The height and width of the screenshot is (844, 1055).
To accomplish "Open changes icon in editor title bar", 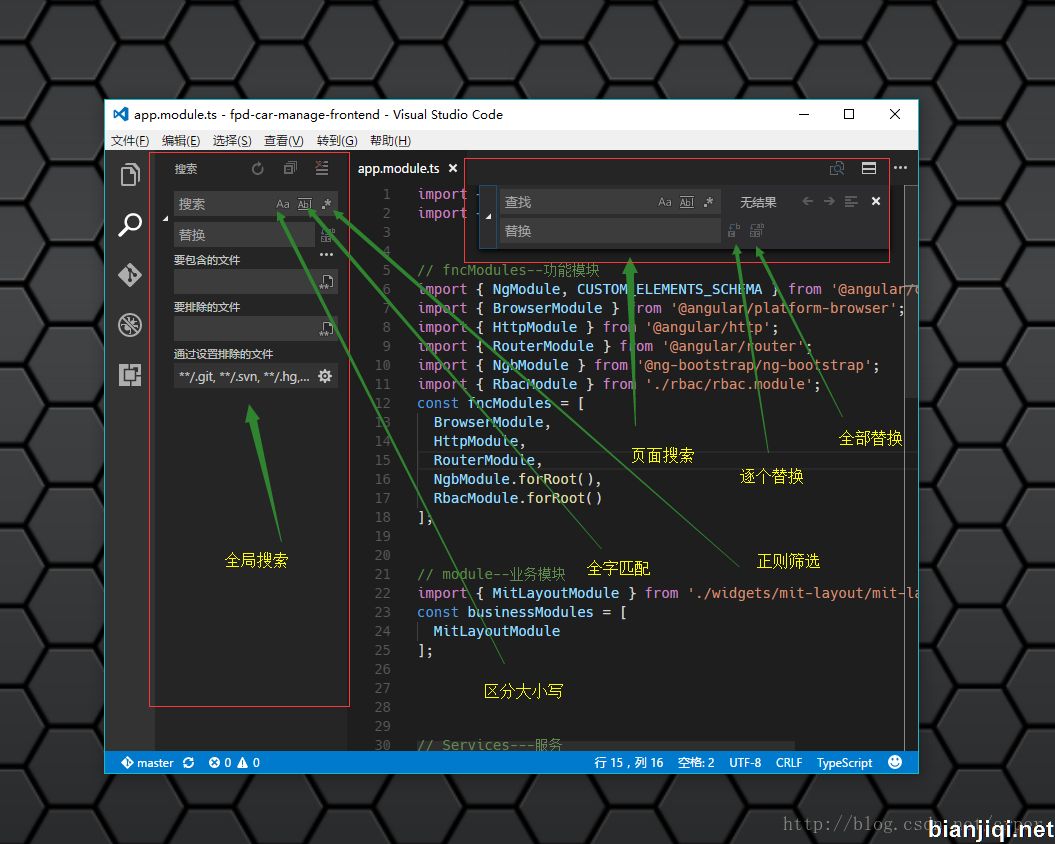I will coord(837,168).
